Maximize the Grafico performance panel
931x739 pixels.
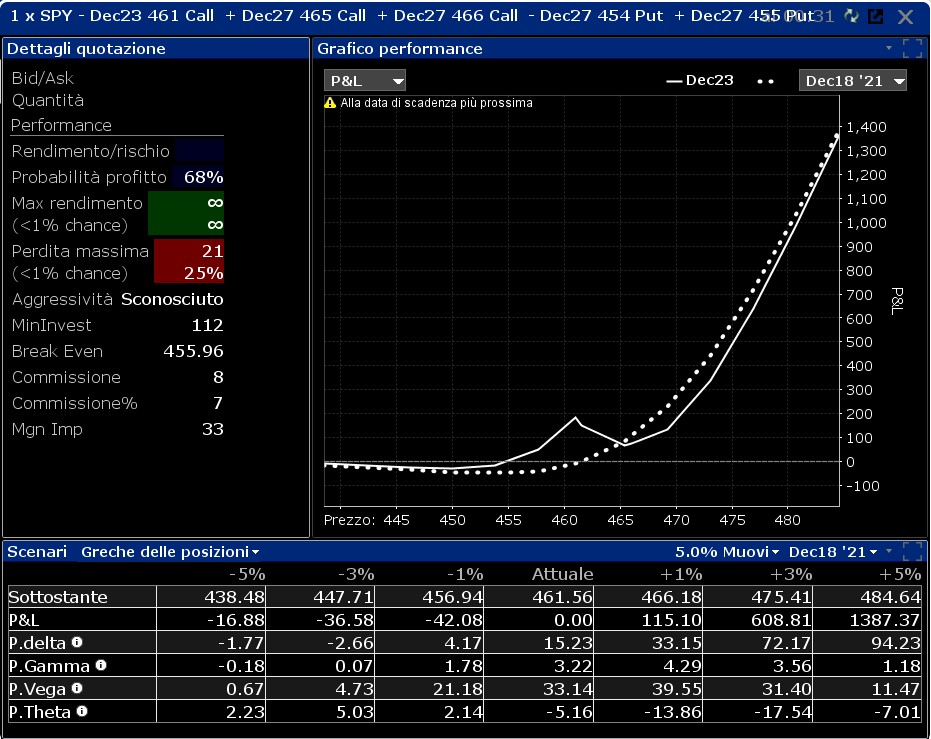913,49
